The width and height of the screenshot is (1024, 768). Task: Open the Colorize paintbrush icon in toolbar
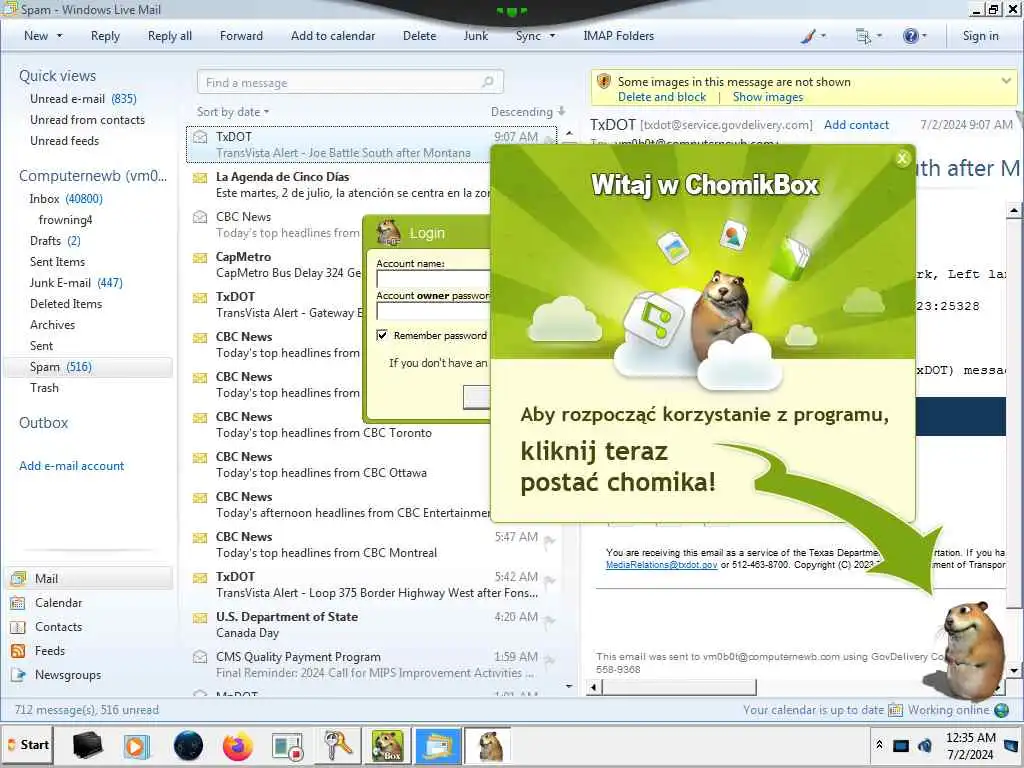point(808,37)
